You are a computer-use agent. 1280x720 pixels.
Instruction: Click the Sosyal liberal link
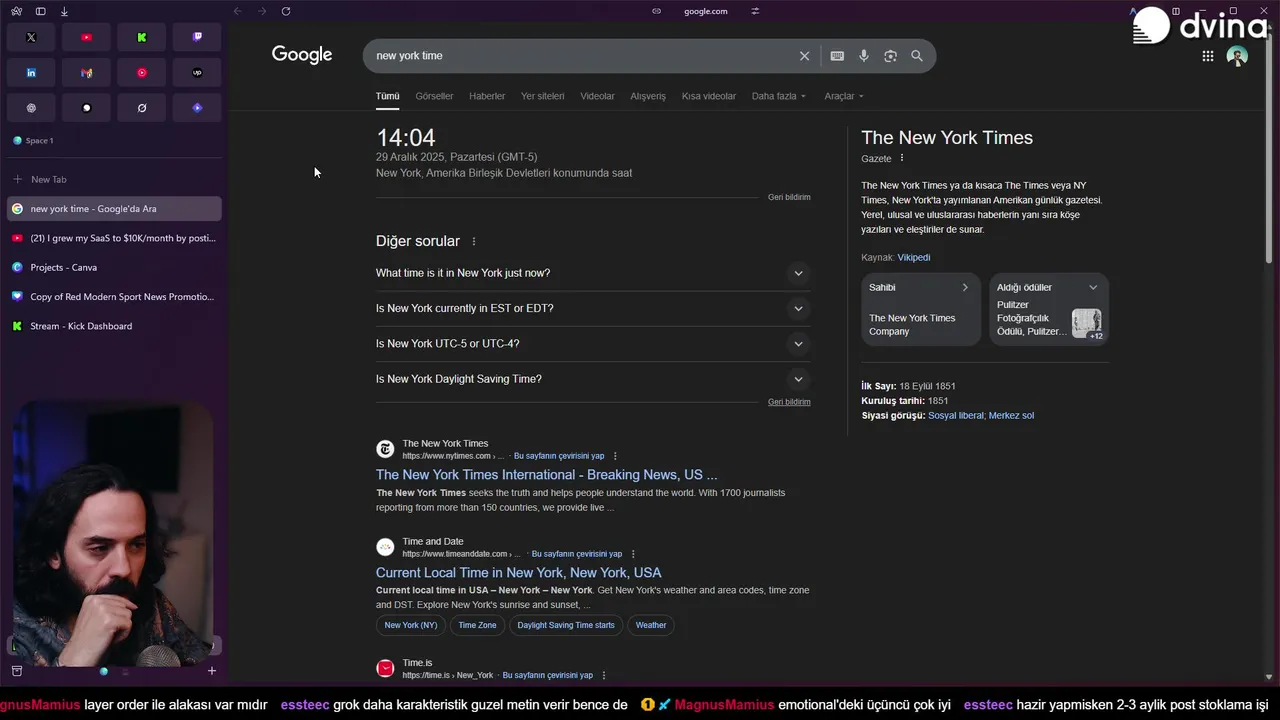956,415
